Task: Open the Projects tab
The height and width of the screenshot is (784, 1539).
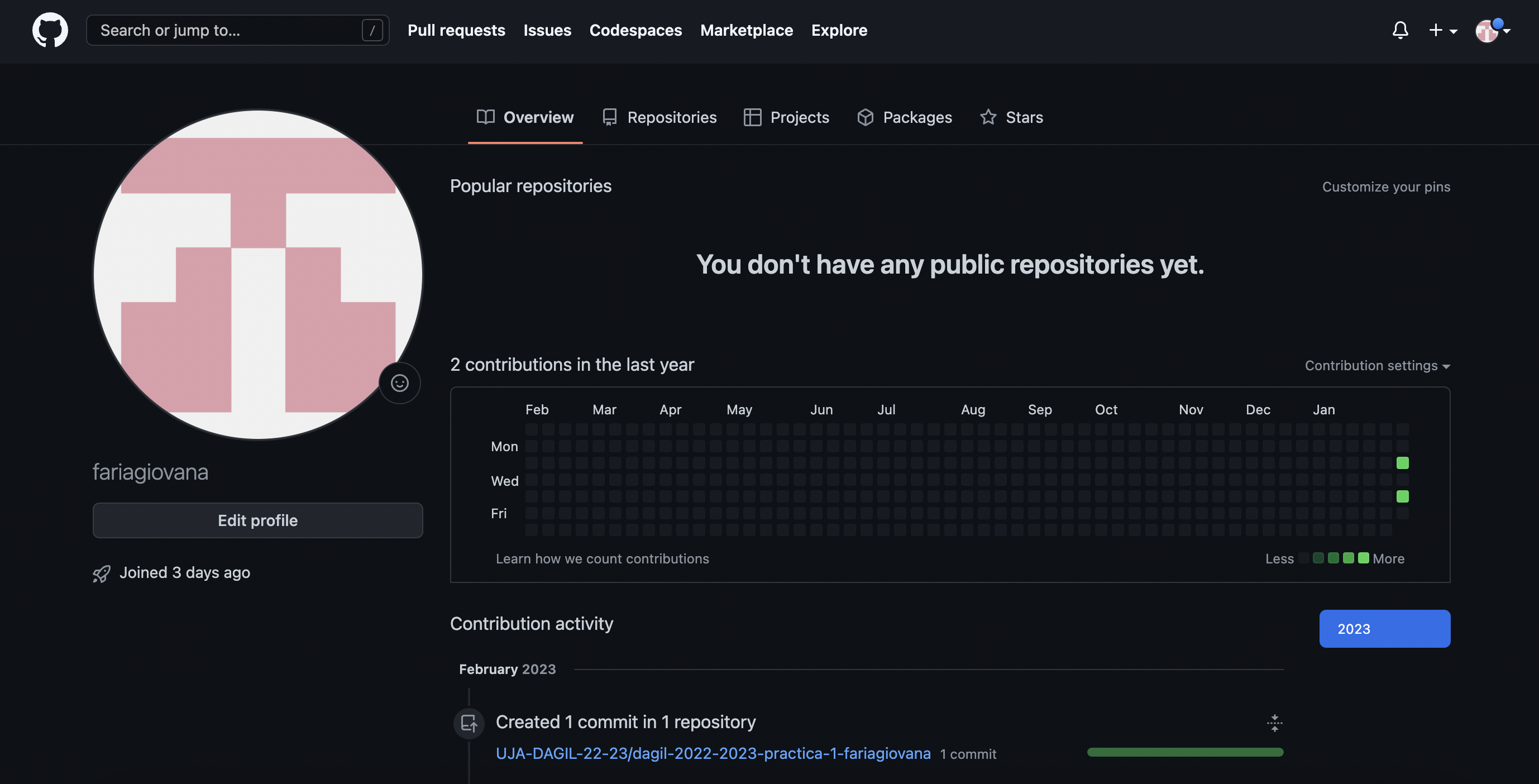Action: (786, 117)
